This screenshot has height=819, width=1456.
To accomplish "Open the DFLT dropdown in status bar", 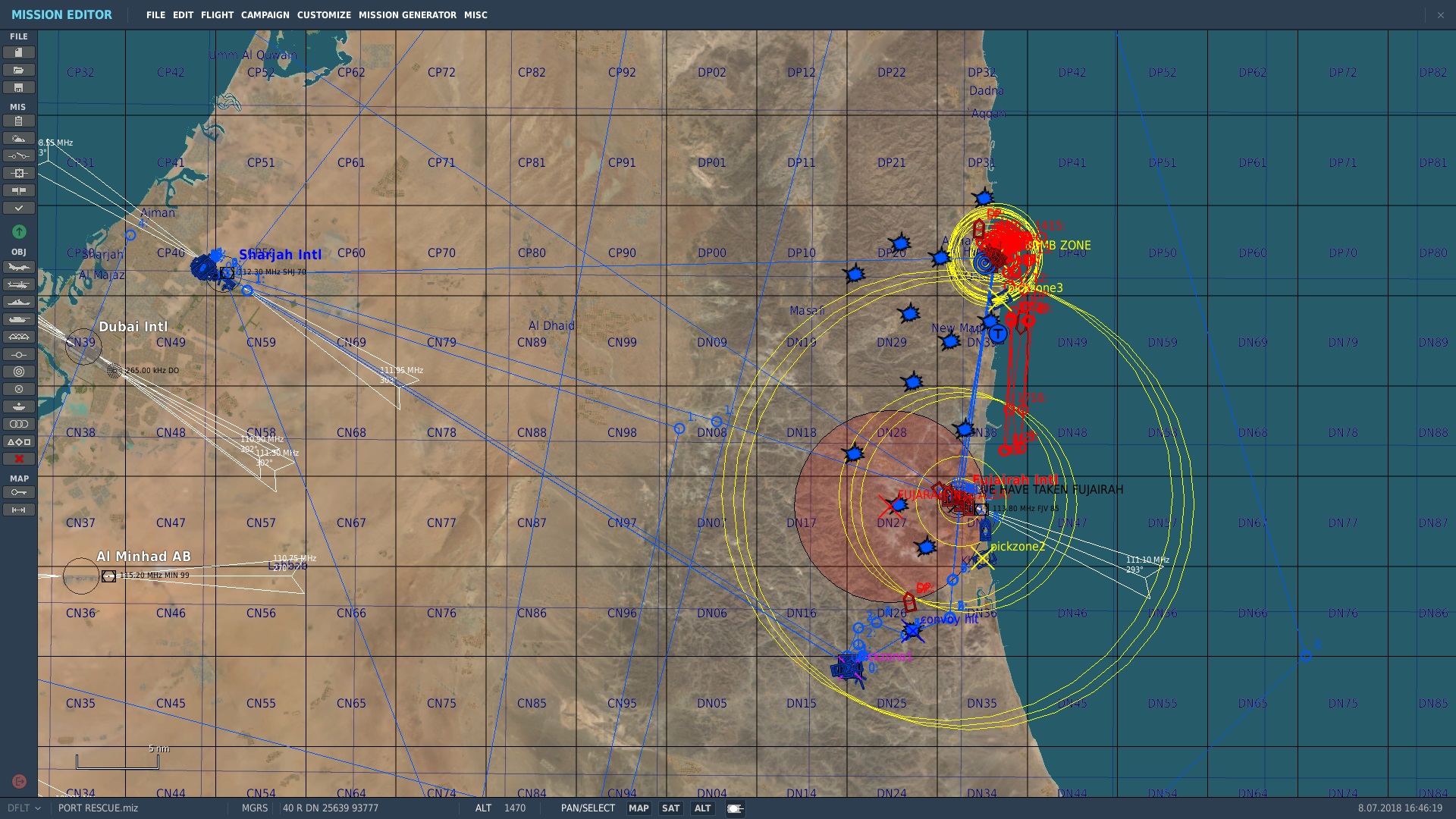I will tap(24, 808).
